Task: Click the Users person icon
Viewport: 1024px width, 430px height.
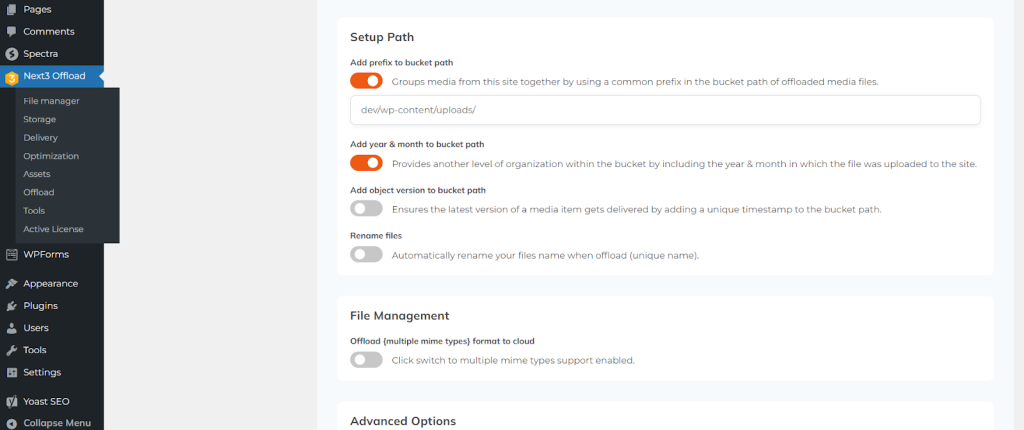Action: coord(11,328)
